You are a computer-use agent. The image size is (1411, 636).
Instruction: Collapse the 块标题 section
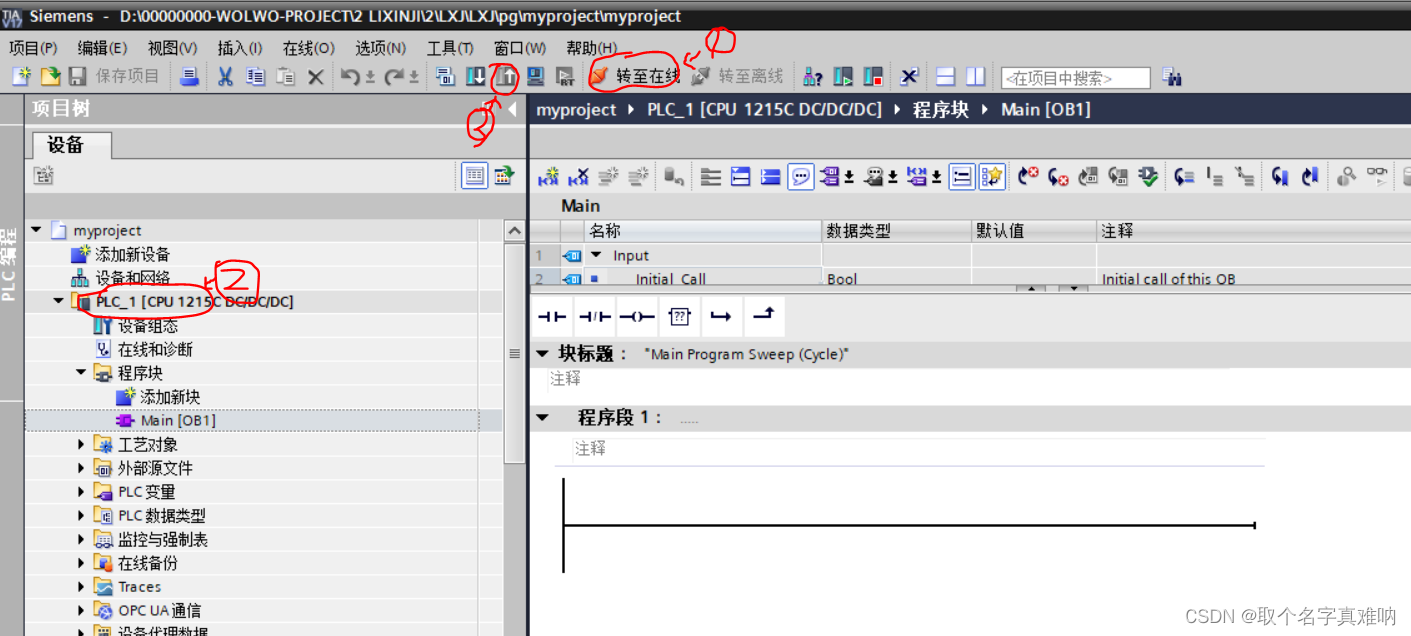pyautogui.click(x=542, y=353)
